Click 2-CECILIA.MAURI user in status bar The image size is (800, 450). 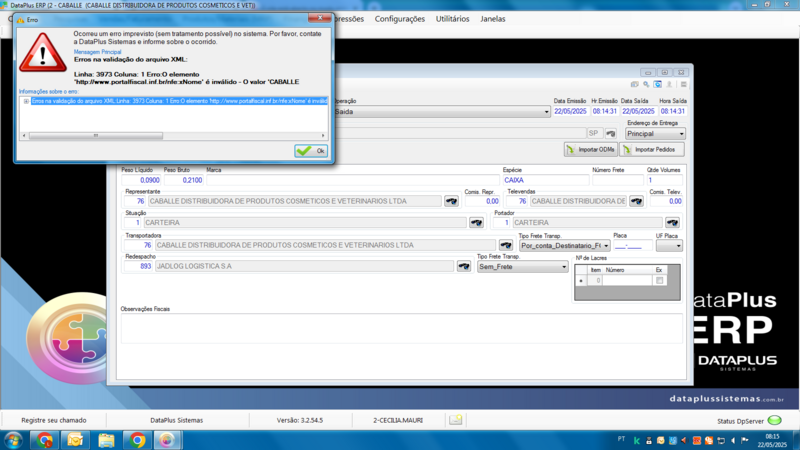398,420
